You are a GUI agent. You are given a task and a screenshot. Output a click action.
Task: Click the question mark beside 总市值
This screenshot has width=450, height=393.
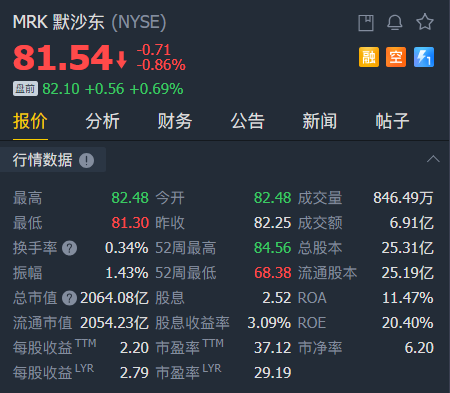click(x=69, y=298)
